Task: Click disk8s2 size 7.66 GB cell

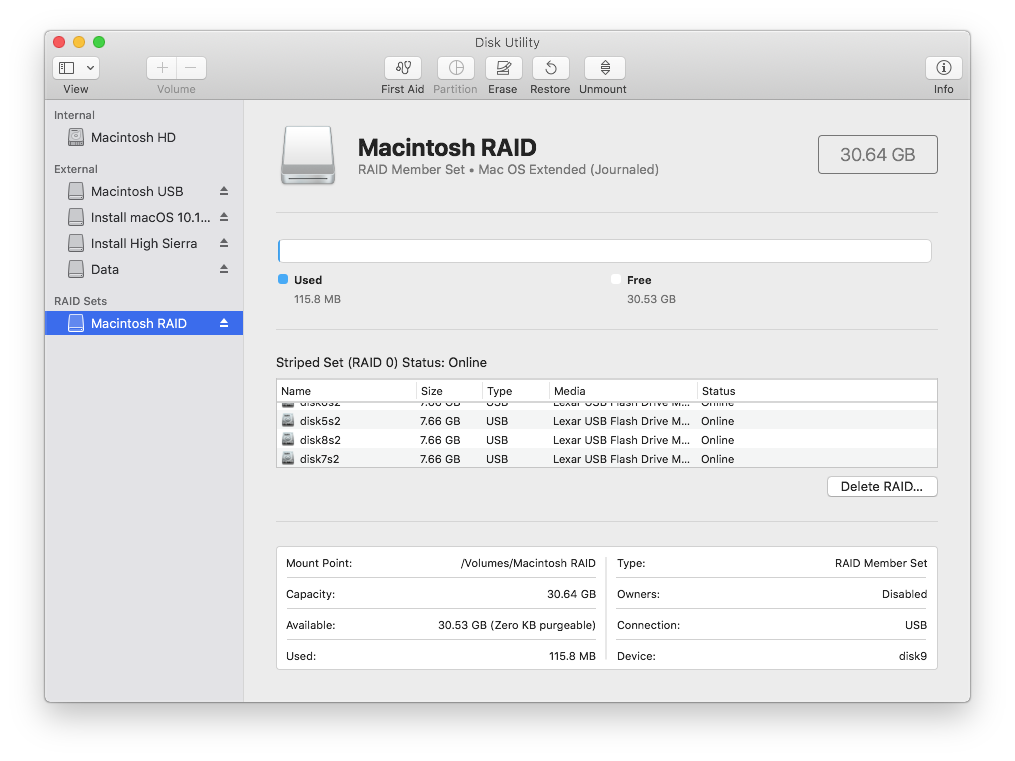Action: (x=440, y=440)
